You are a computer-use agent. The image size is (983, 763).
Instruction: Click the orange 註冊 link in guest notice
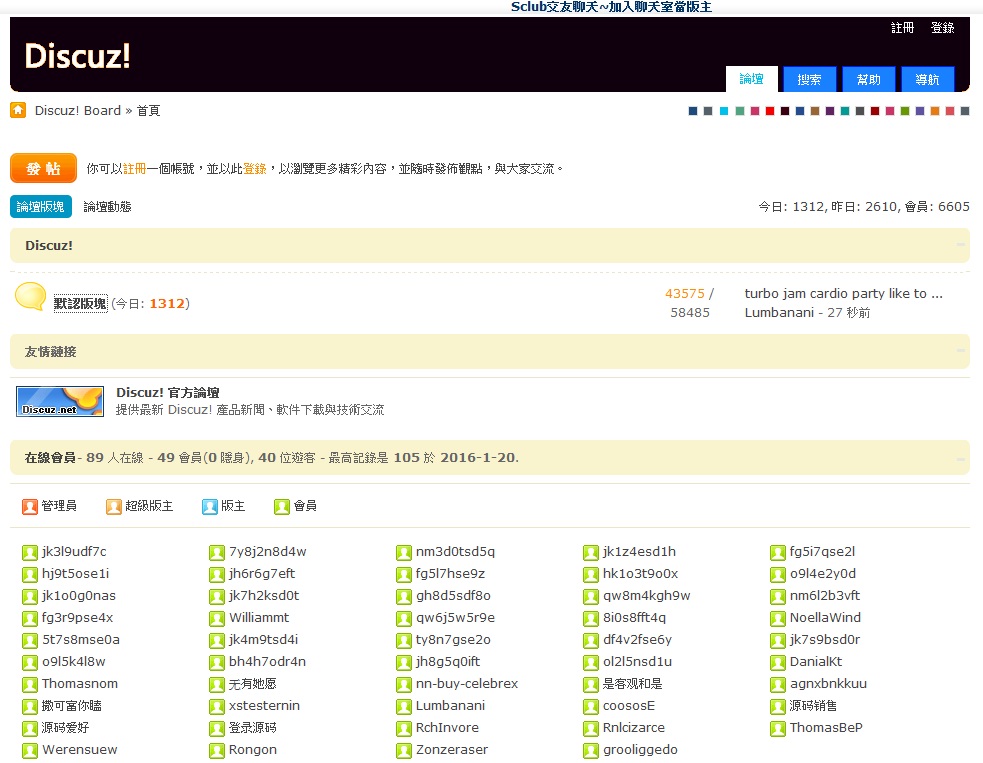click(135, 169)
